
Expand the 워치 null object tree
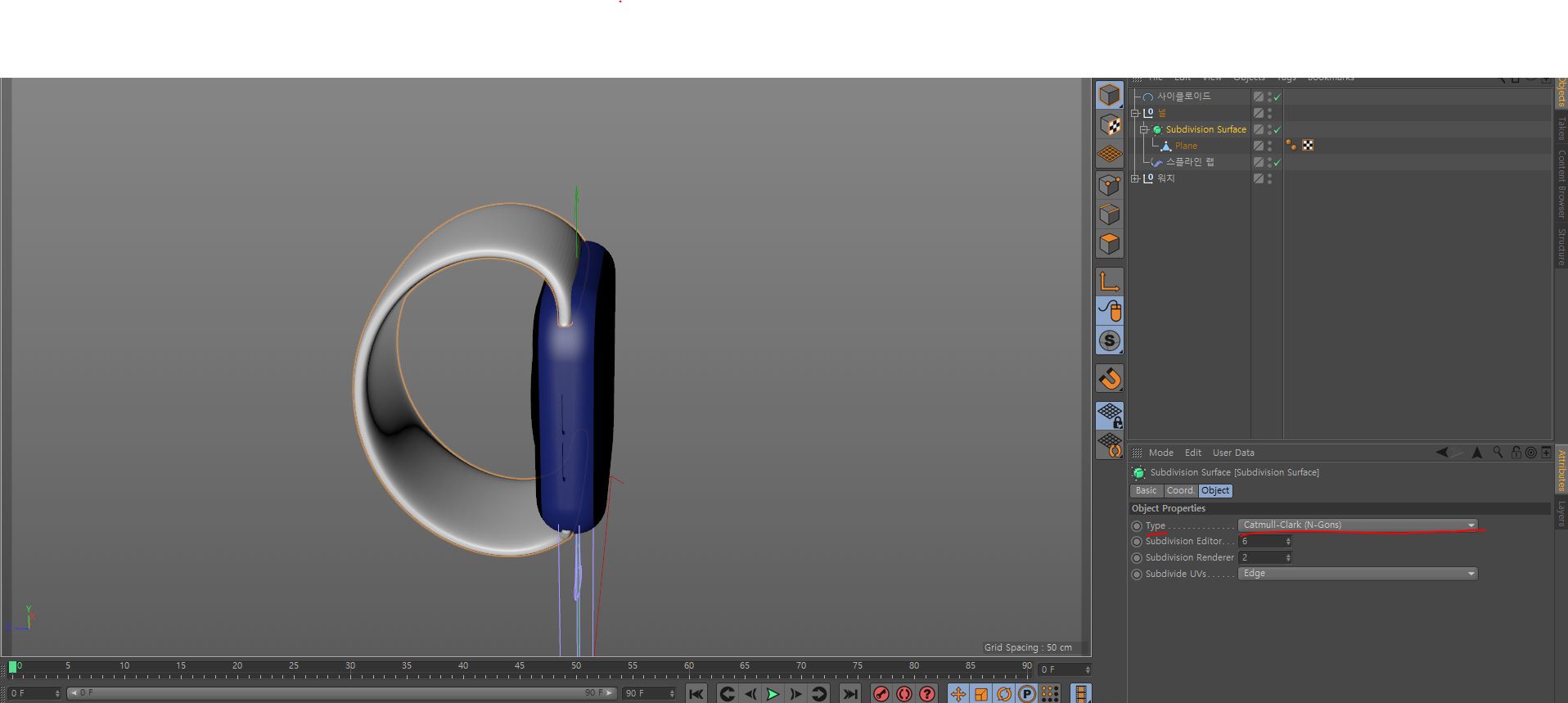click(1135, 178)
